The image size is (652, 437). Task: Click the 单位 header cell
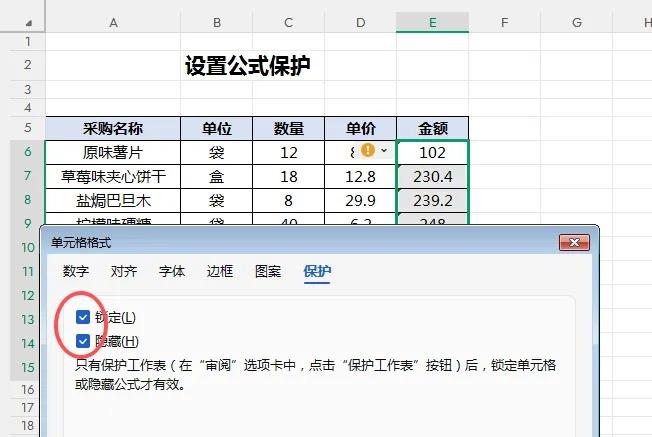[x=217, y=128]
